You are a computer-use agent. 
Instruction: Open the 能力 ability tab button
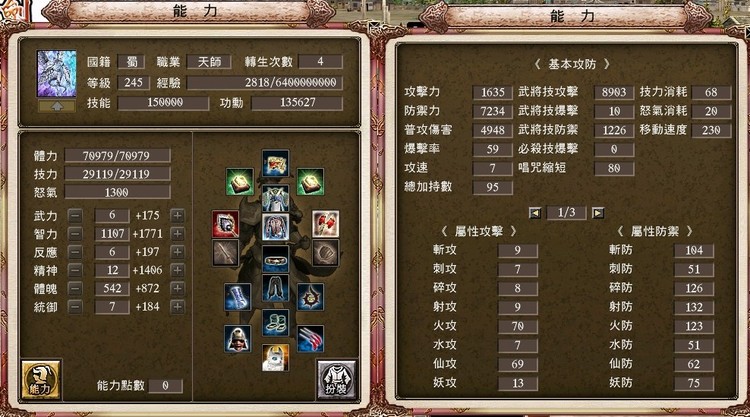[41, 380]
